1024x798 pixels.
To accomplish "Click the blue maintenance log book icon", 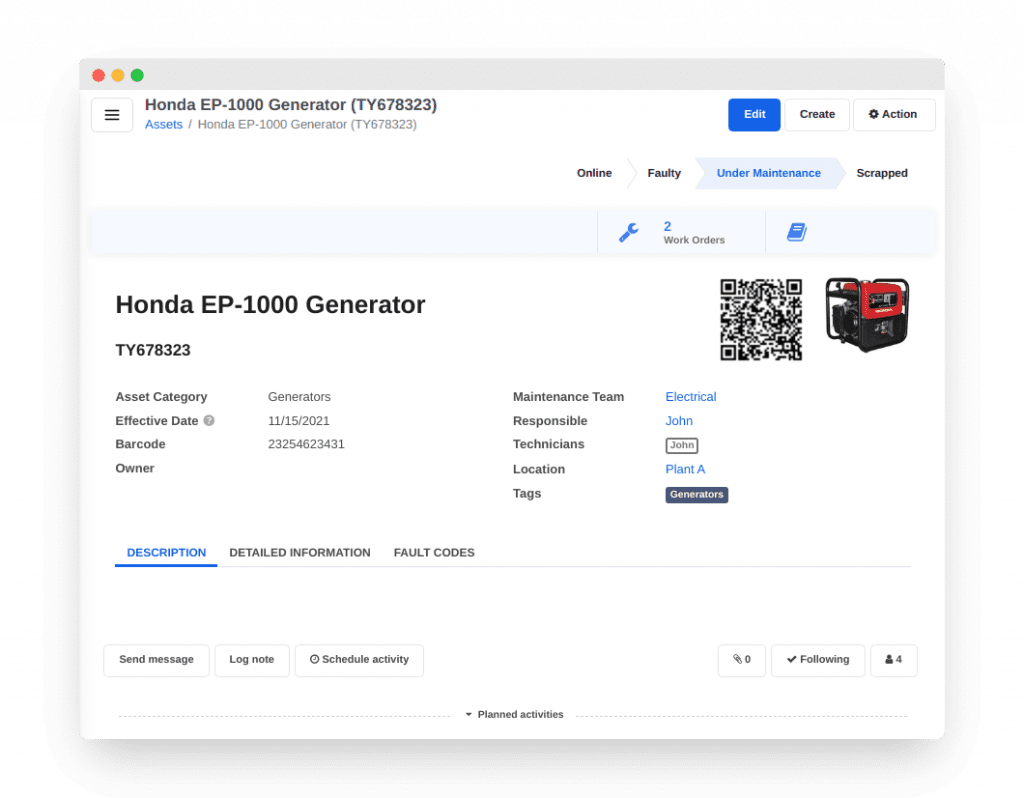I will [x=796, y=231].
